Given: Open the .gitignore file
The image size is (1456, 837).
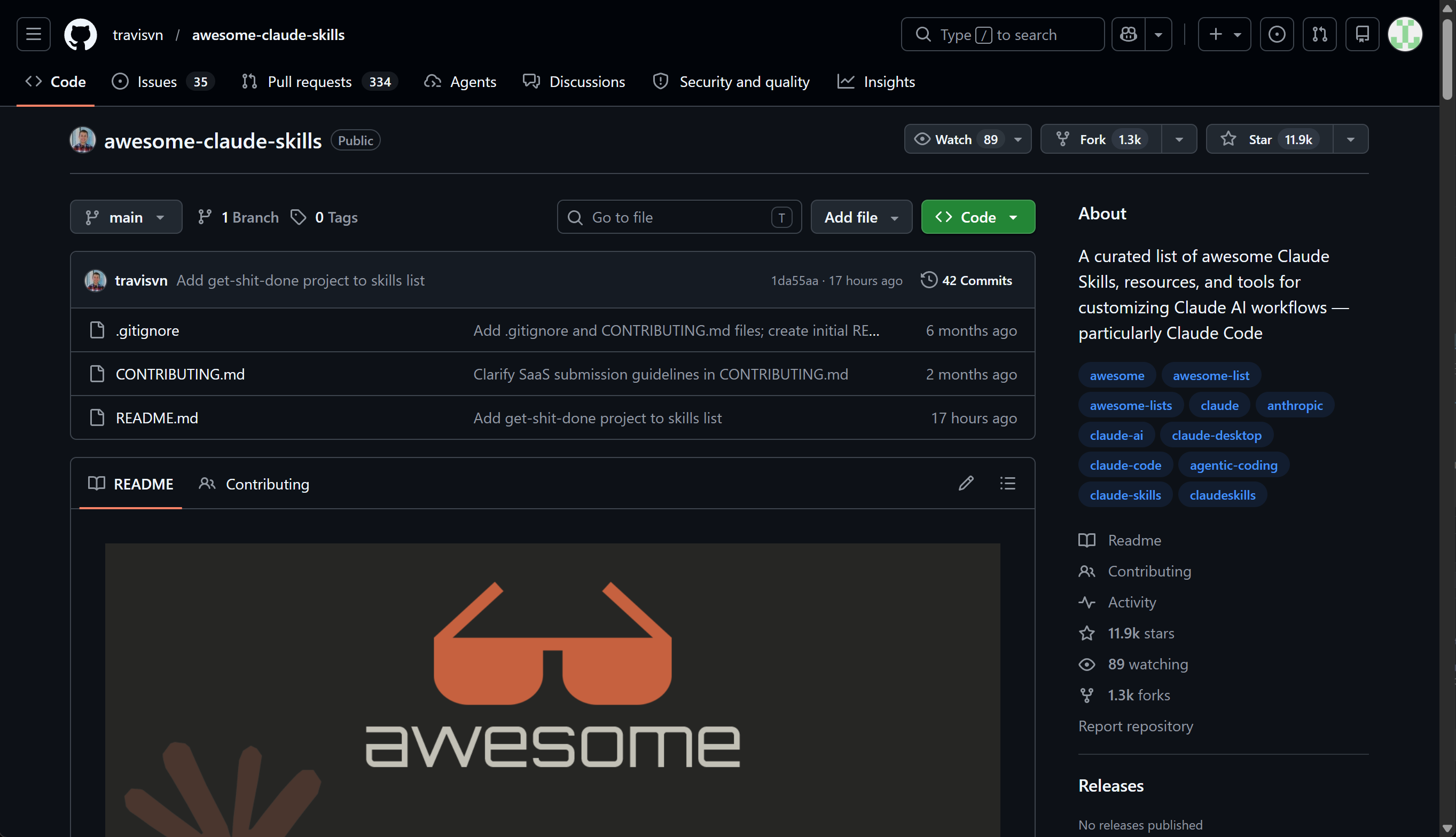Looking at the screenshot, I should point(147,330).
